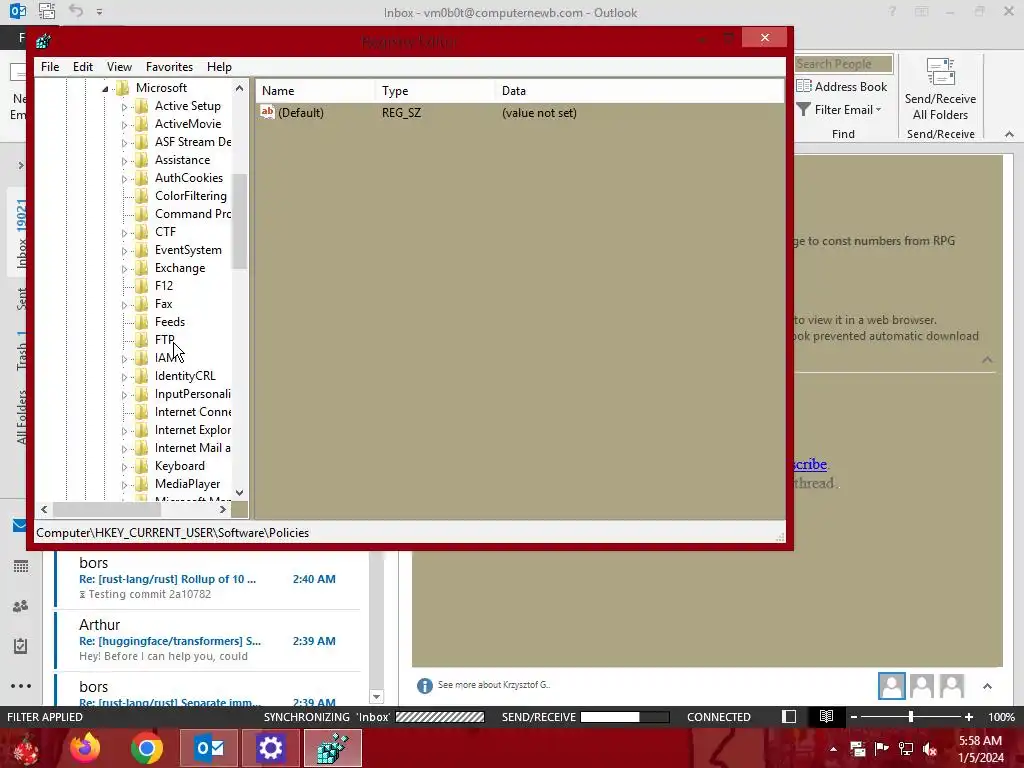Screen dimensions: 1024x768
Task: Click the Type column header
Action: pos(435,91)
